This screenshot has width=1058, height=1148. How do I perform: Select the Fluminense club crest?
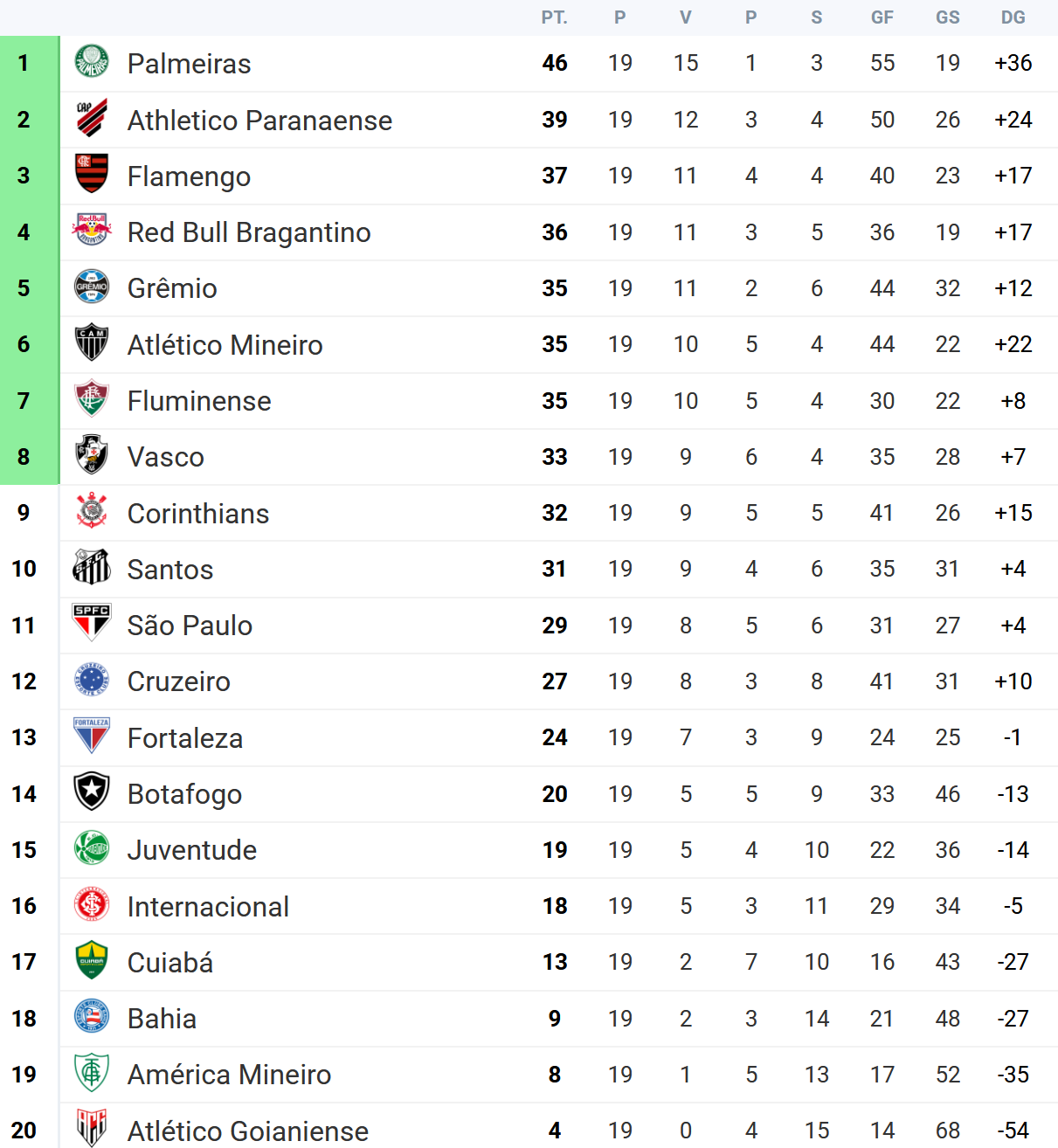tap(92, 400)
